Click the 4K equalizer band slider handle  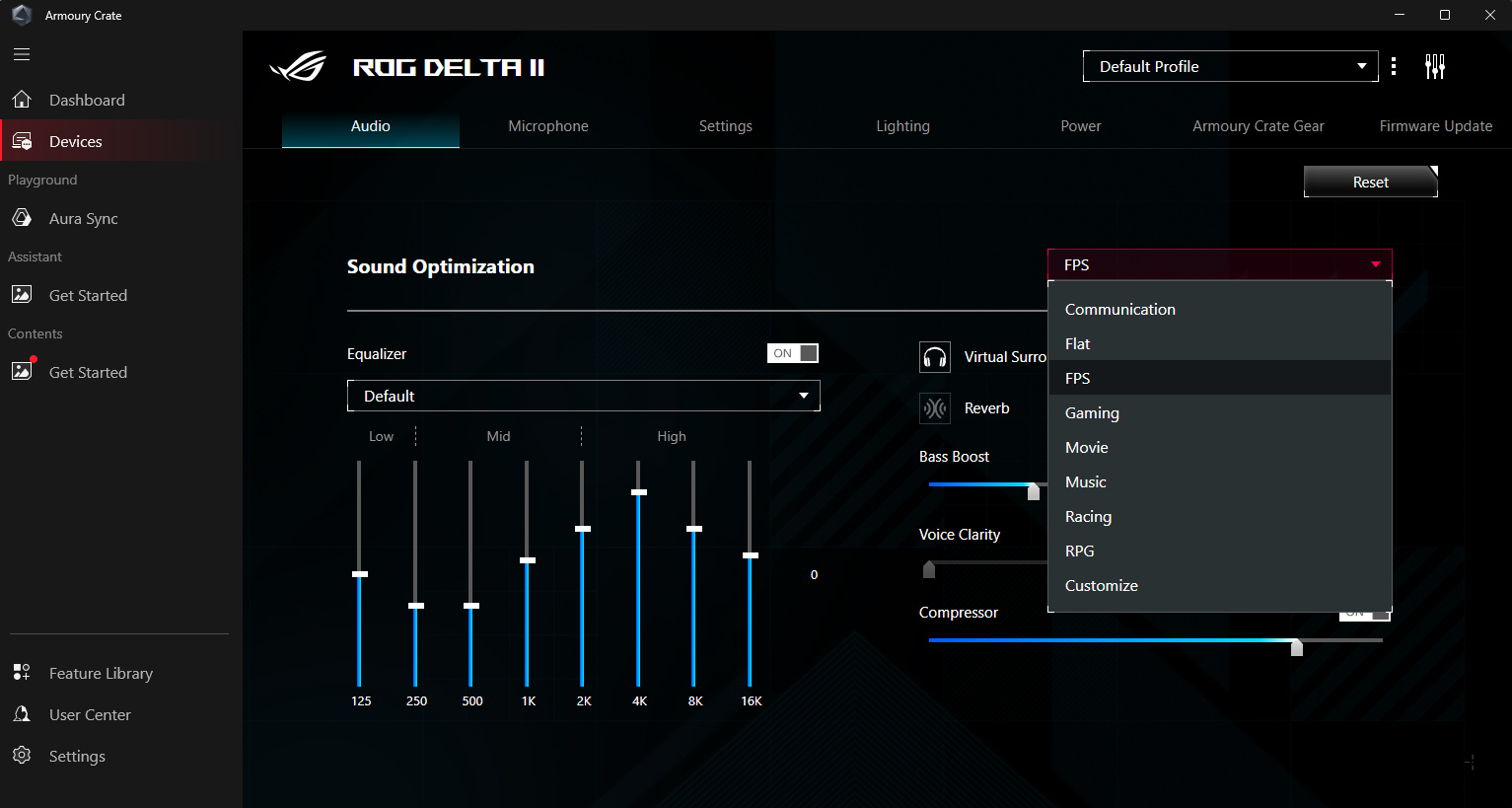click(x=639, y=492)
